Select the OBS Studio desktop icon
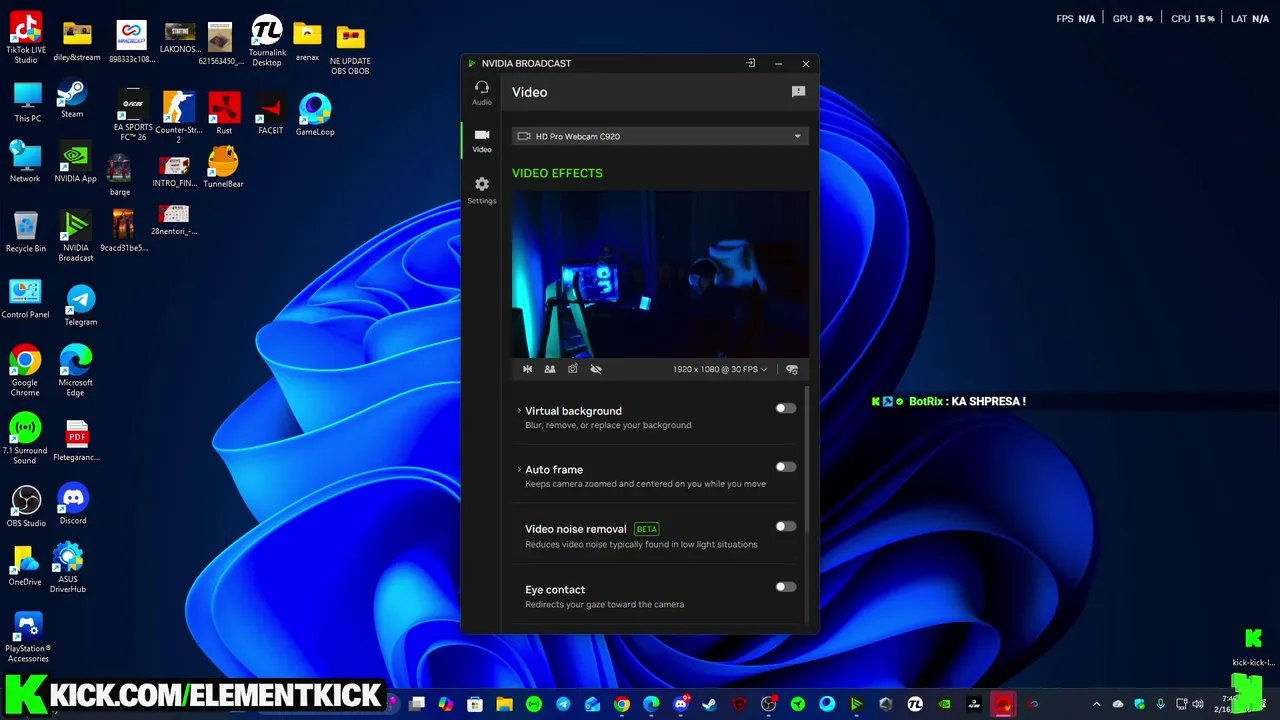 [x=26, y=507]
